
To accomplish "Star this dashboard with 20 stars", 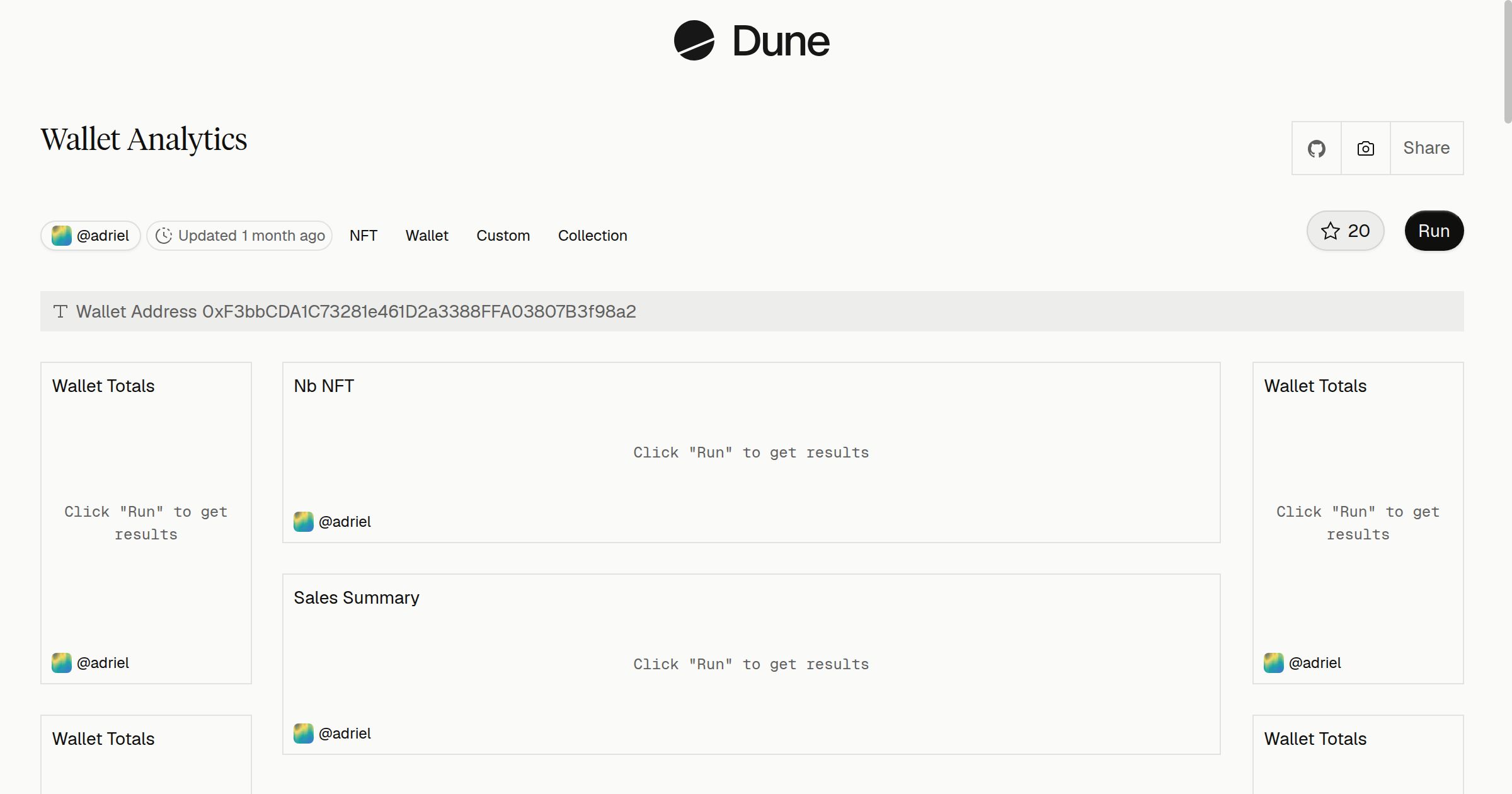I will coord(1345,231).
